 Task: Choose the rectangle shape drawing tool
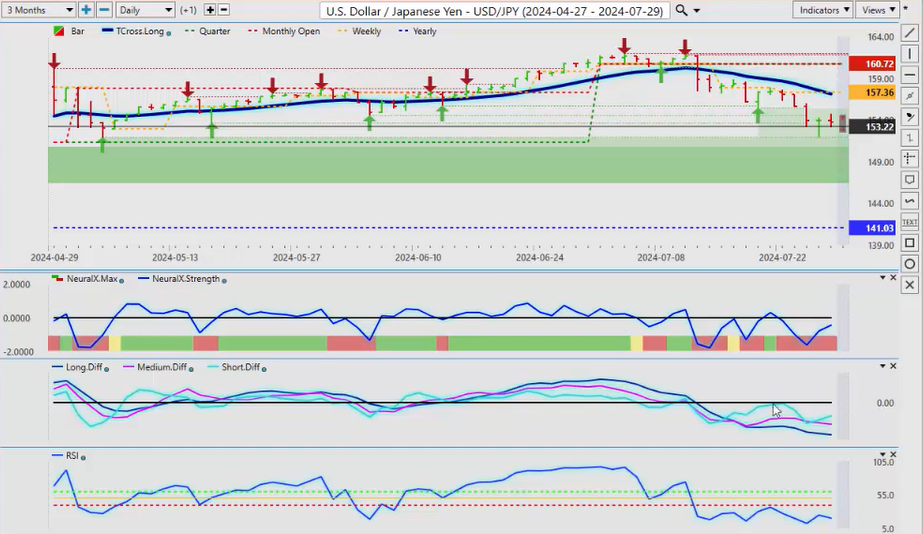pos(909,243)
